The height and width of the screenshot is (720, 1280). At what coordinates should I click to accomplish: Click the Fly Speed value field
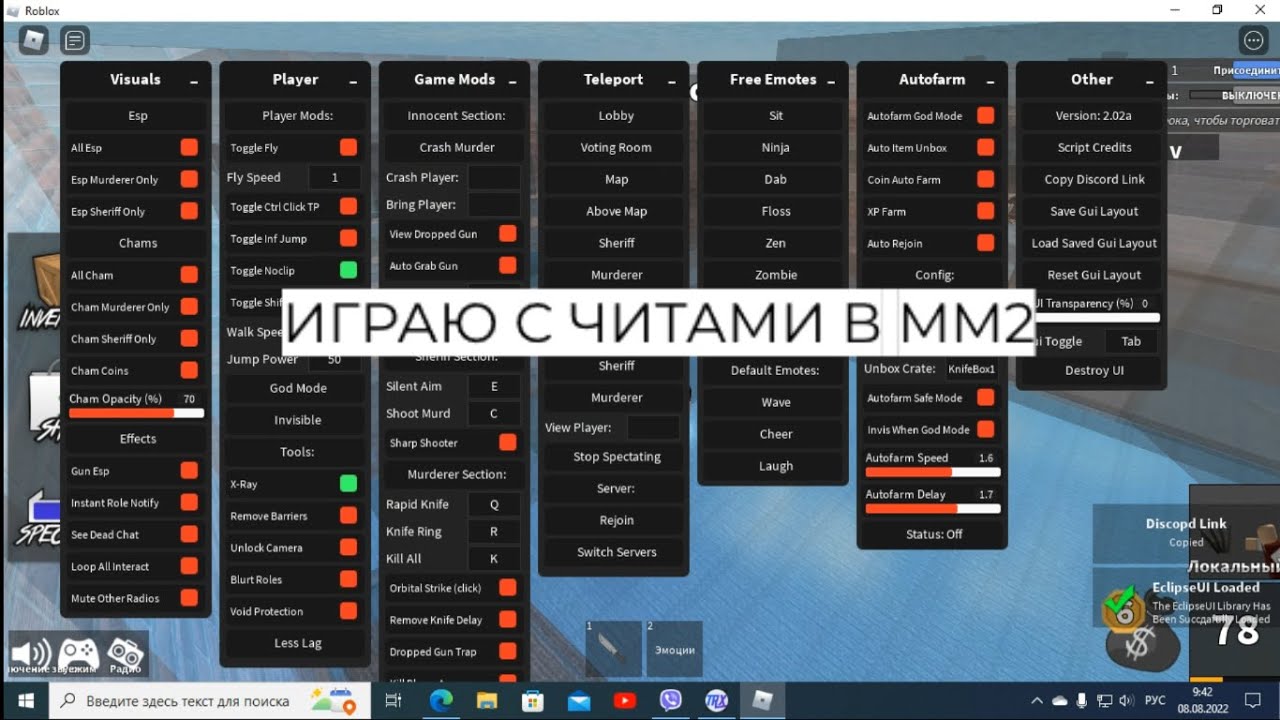click(334, 178)
